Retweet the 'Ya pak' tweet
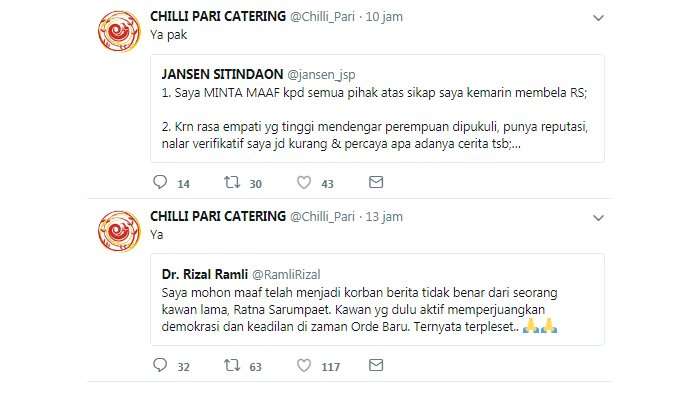 coord(232,182)
